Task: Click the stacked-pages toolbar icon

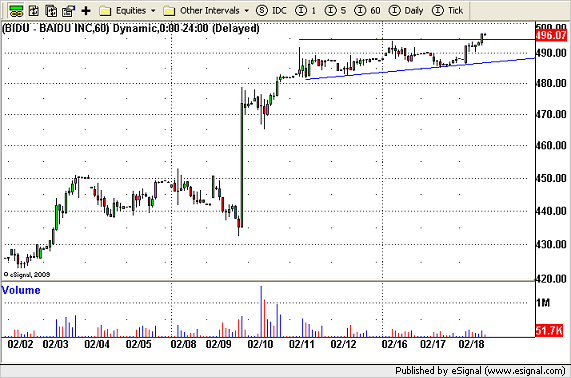Action: click(51, 11)
